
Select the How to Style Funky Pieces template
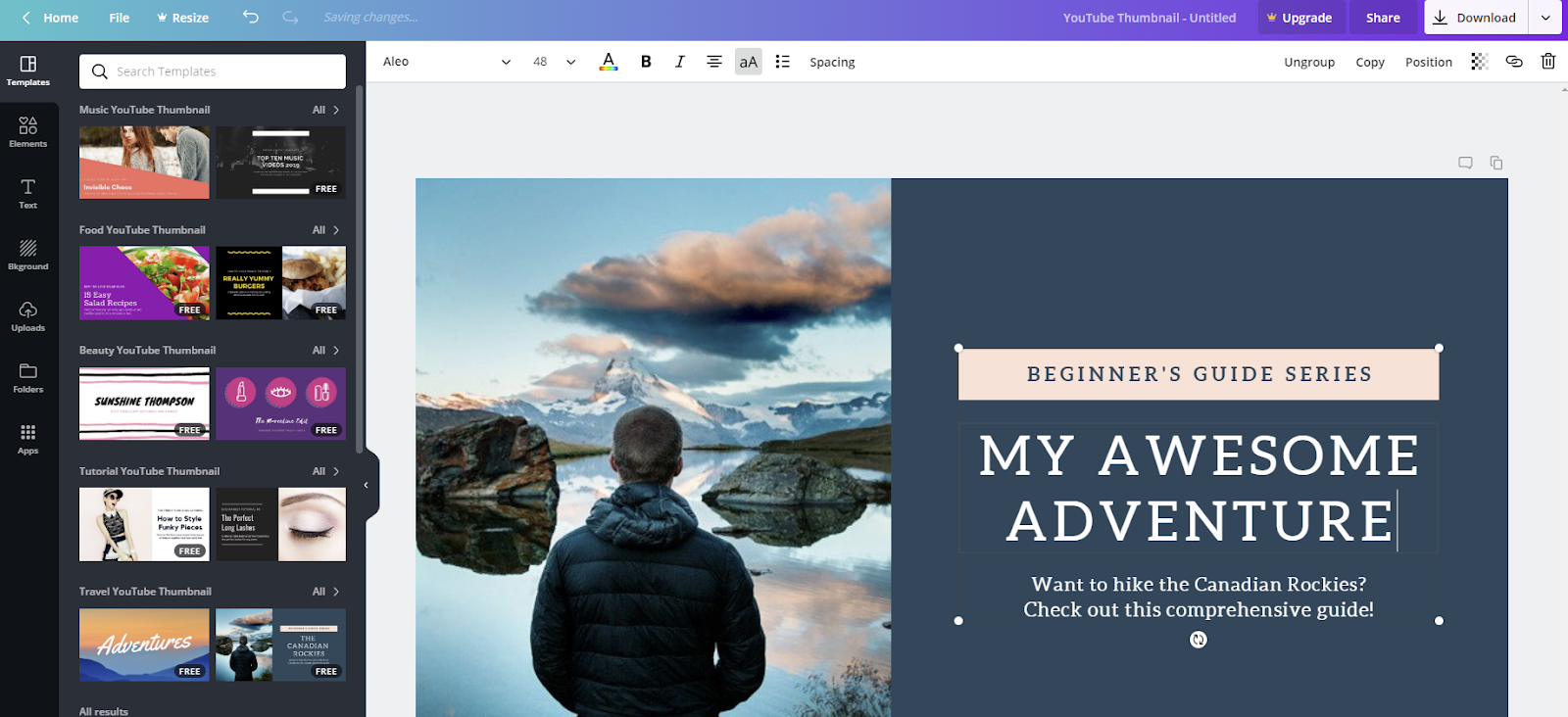click(x=144, y=524)
